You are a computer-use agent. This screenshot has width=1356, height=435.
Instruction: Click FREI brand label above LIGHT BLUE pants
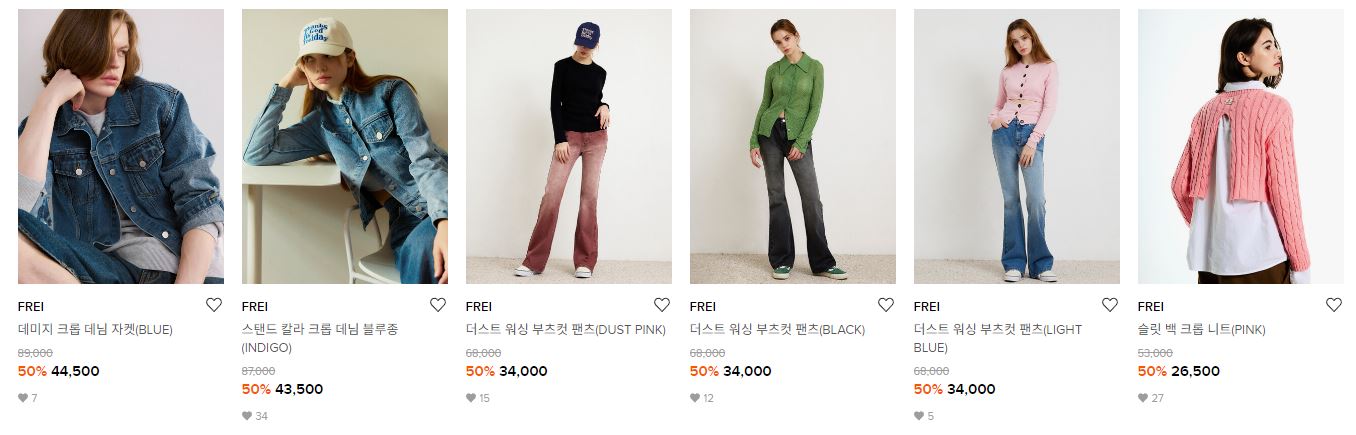(x=927, y=306)
